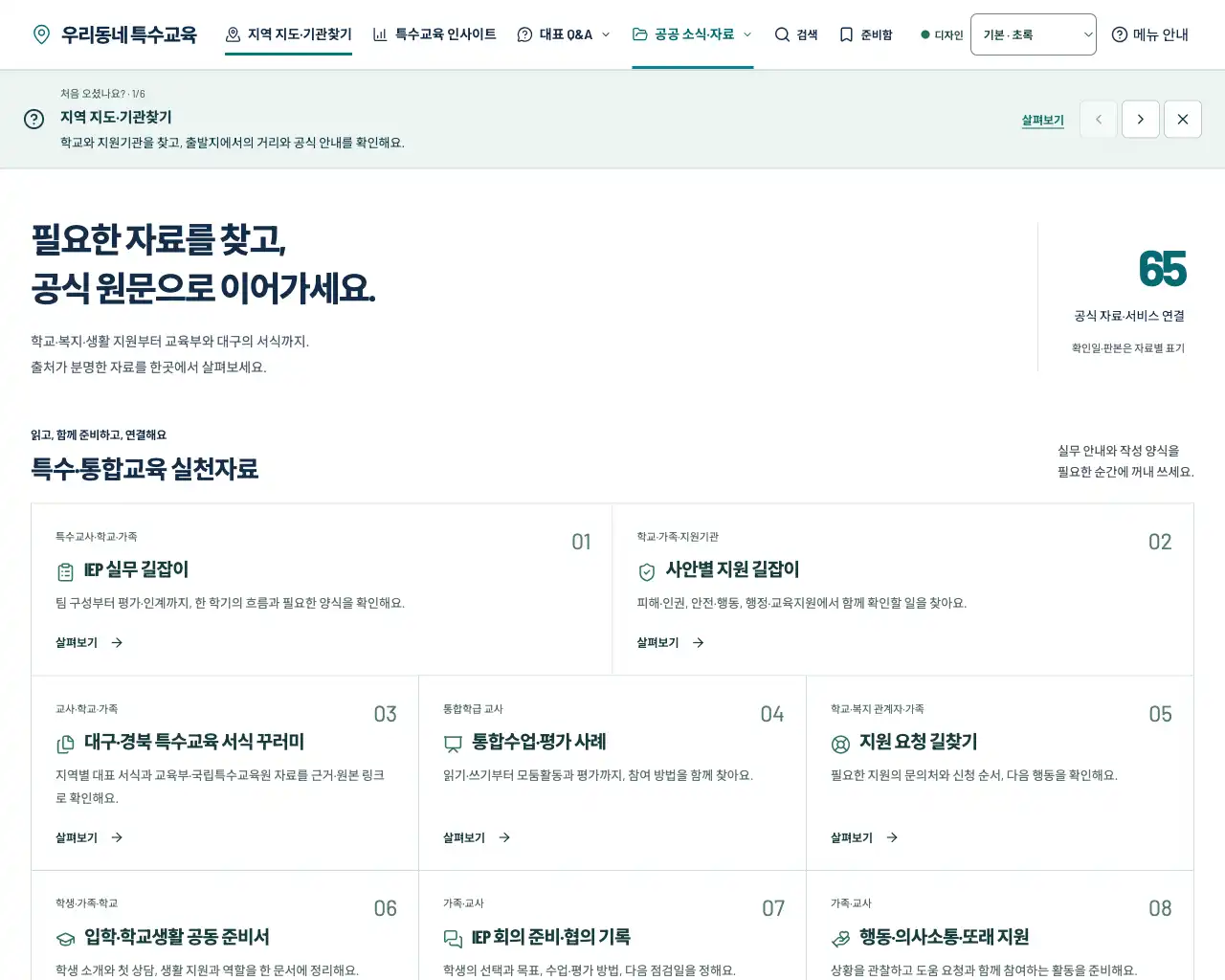Open 특수교육 인사이트 navigation item
Viewport: 1225px width, 980px height.
(x=434, y=34)
